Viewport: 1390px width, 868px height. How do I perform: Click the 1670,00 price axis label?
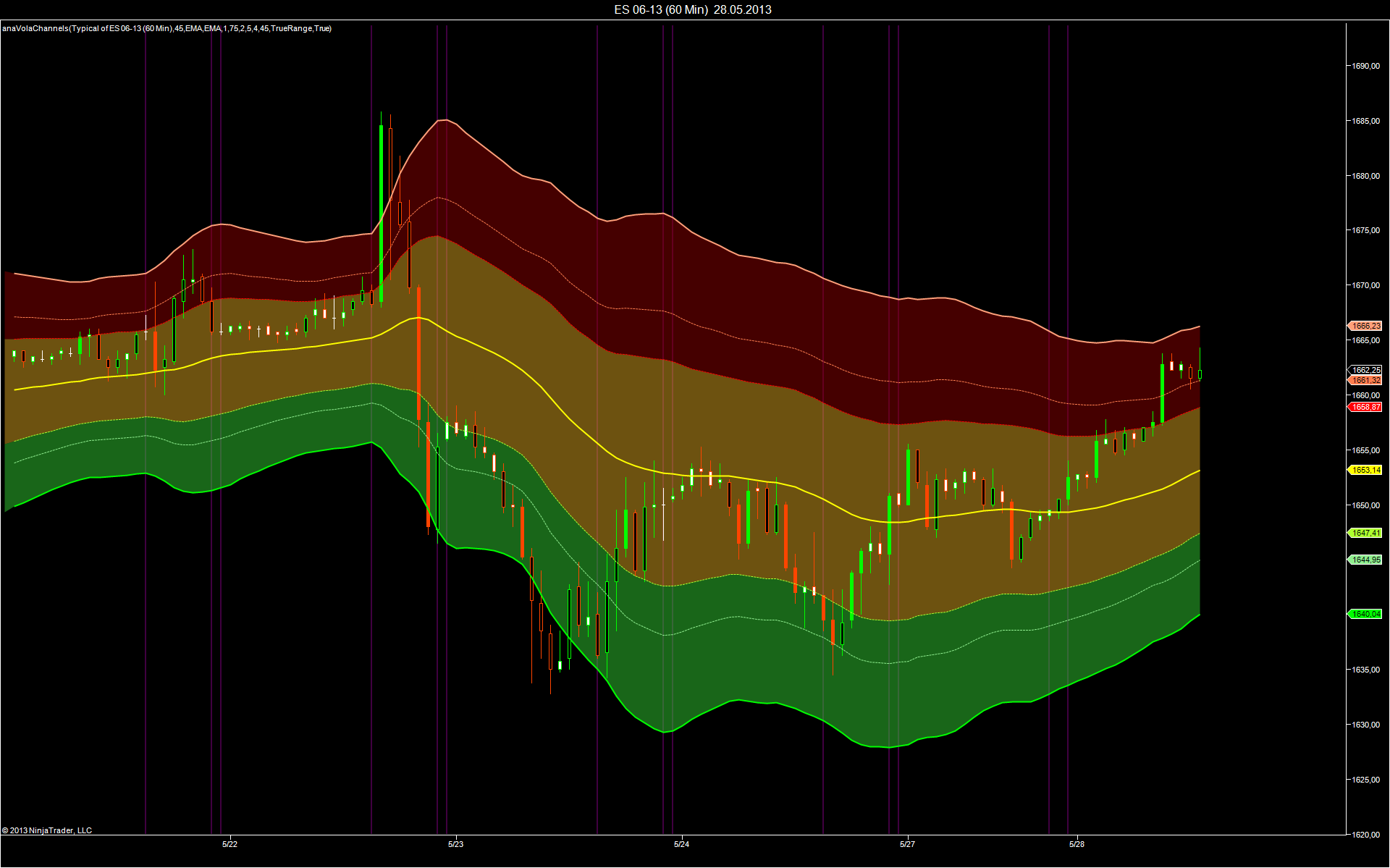click(1365, 285)
